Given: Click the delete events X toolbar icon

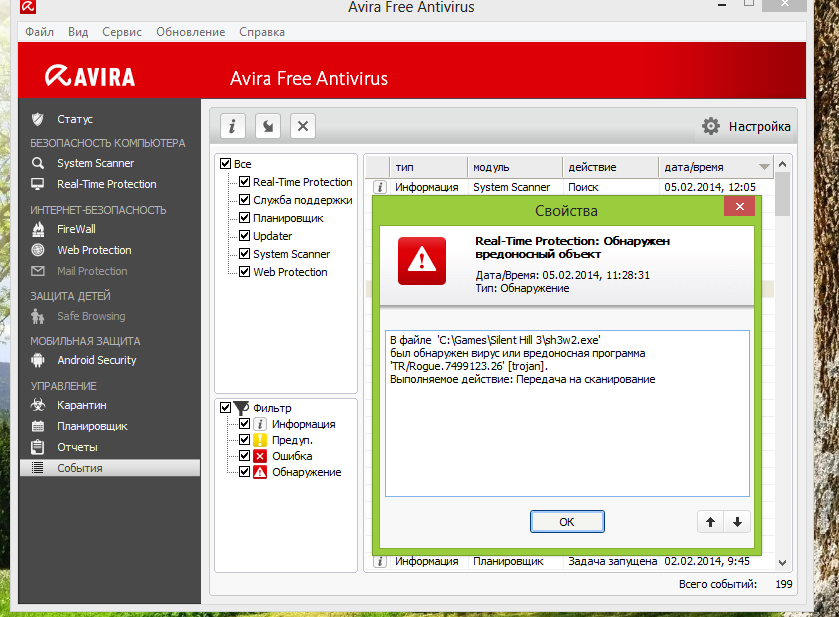Looking at the screenshot, I should (303, 126).
